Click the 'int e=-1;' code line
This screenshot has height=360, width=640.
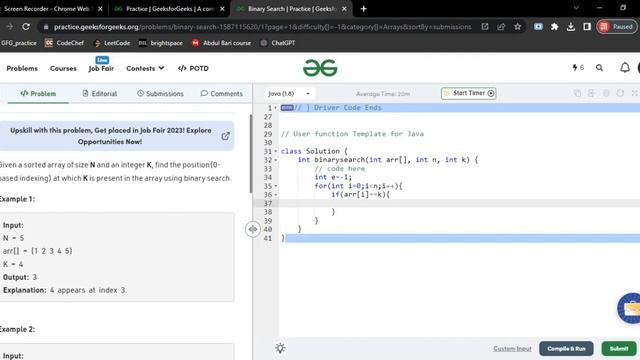coord(333,177)
